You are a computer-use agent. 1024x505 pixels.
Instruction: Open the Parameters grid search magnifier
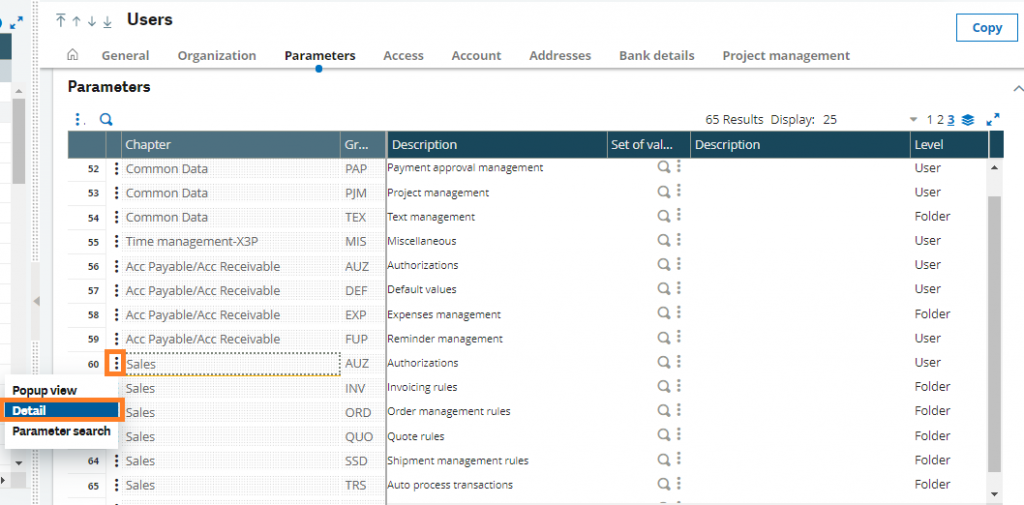(106, 120)
